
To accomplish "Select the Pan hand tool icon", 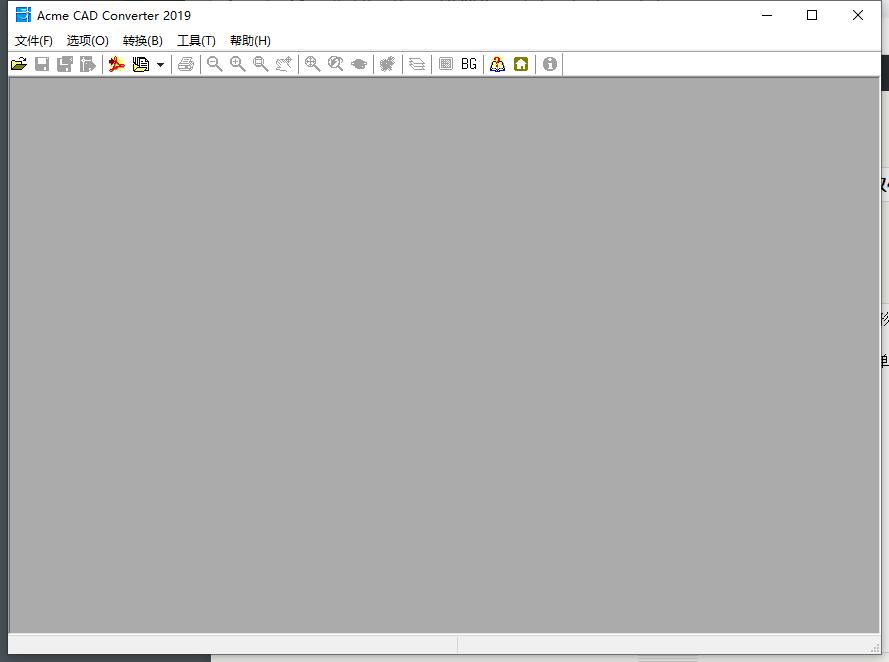I will [x=284, y=64].
